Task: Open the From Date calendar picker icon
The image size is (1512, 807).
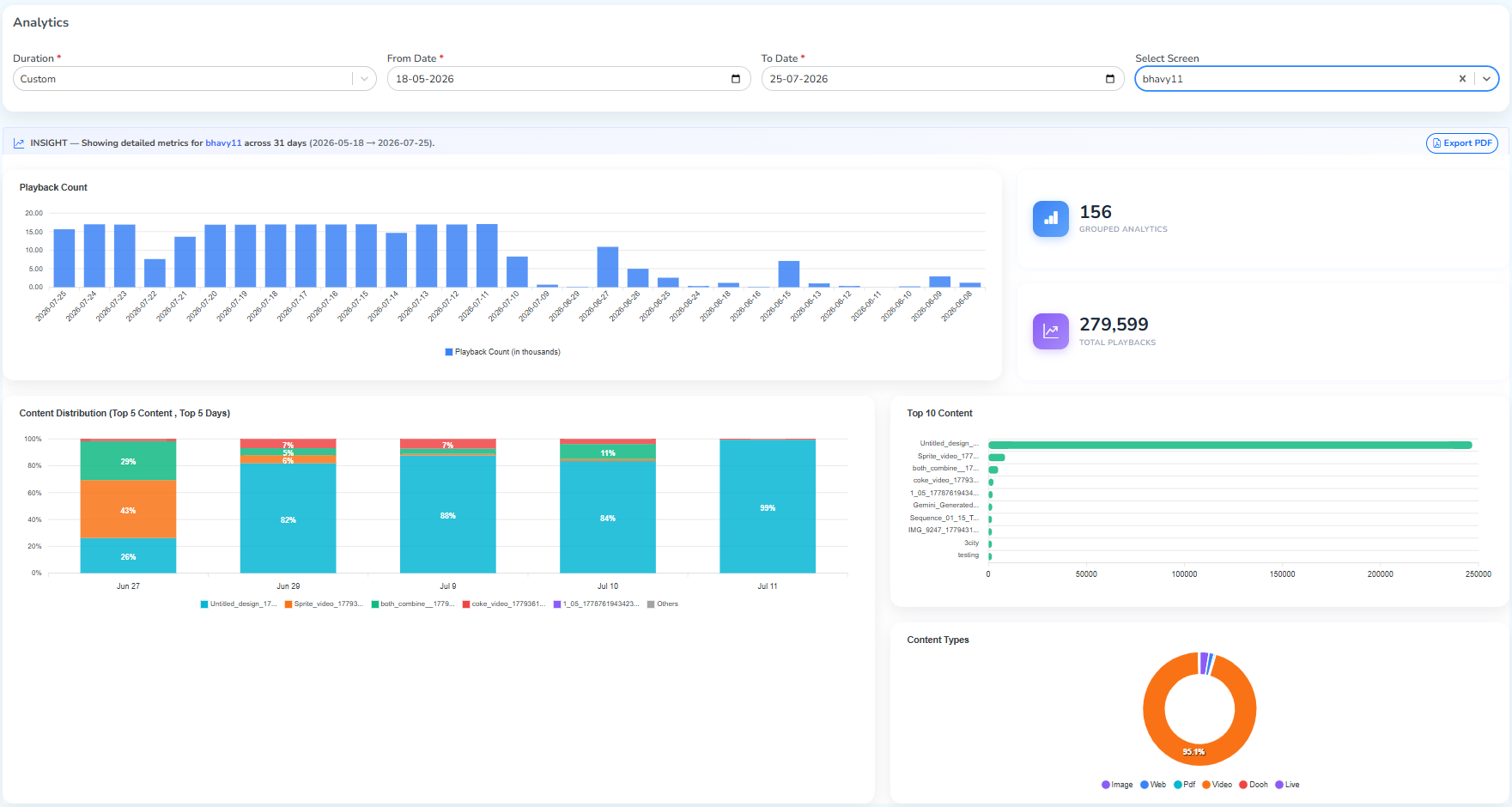Action: click(x=736, y=79)
